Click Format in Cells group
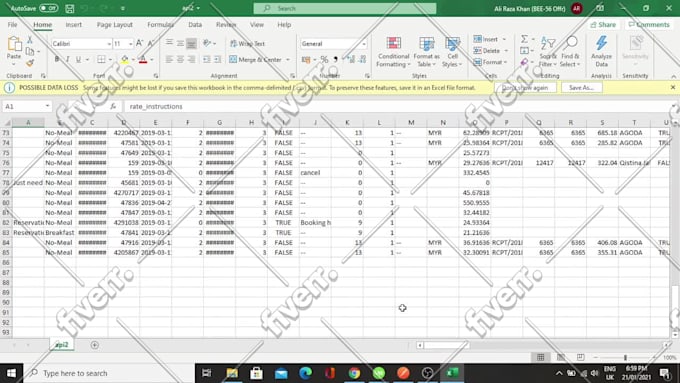Screen dimensions: 680x383 (x=490, y=62)
